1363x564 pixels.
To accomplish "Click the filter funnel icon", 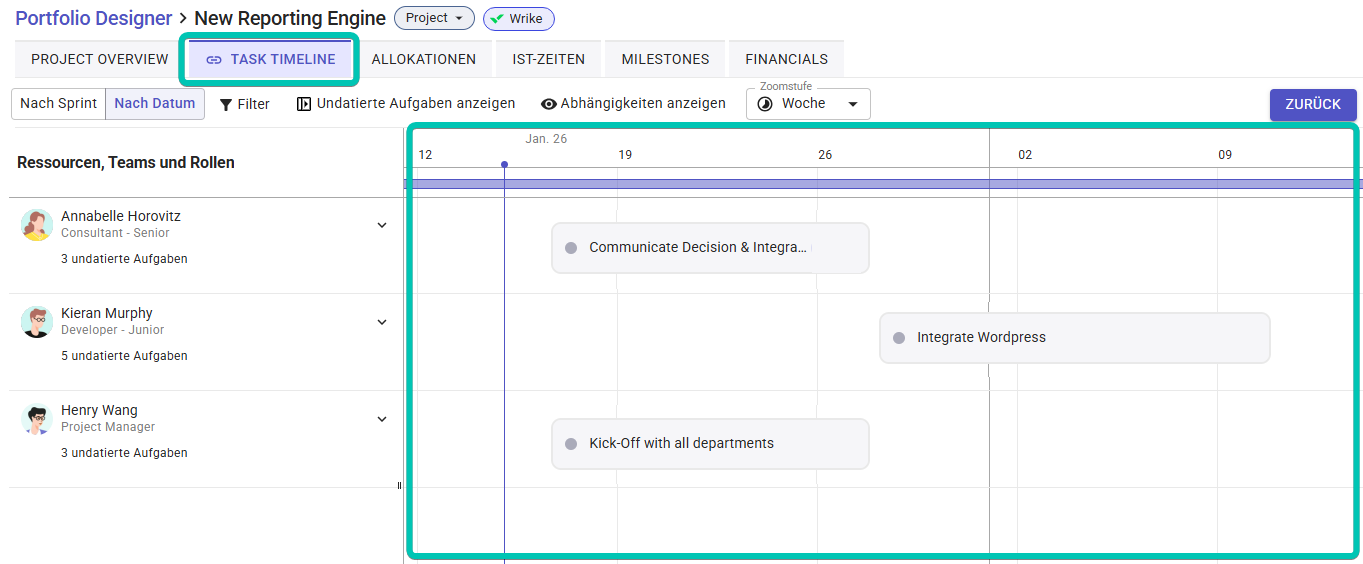I will pos(226,104).
